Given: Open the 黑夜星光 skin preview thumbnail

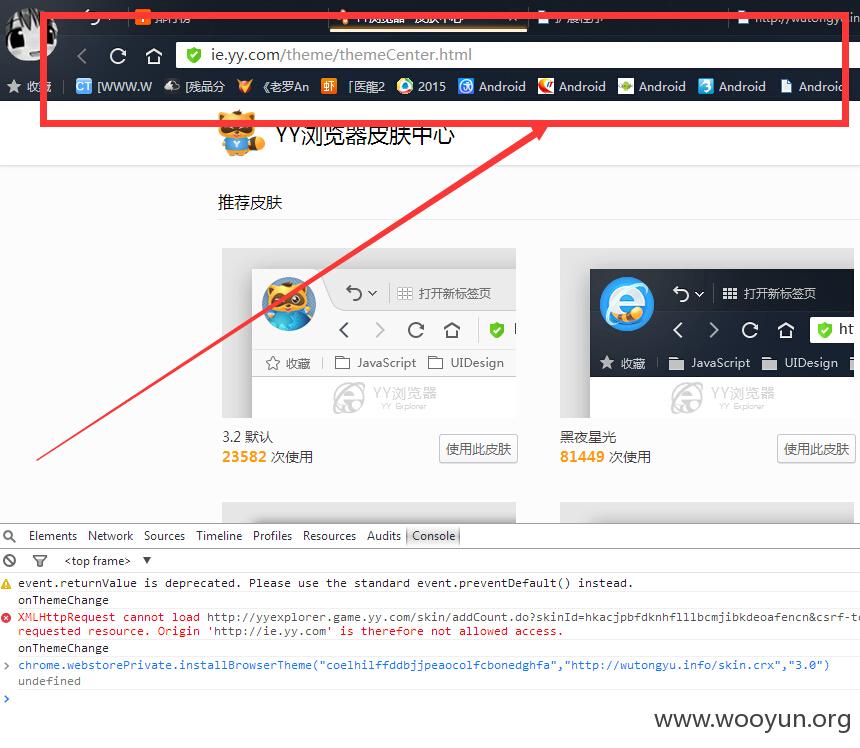Looking at the screenshot, I should pos(707,333).
